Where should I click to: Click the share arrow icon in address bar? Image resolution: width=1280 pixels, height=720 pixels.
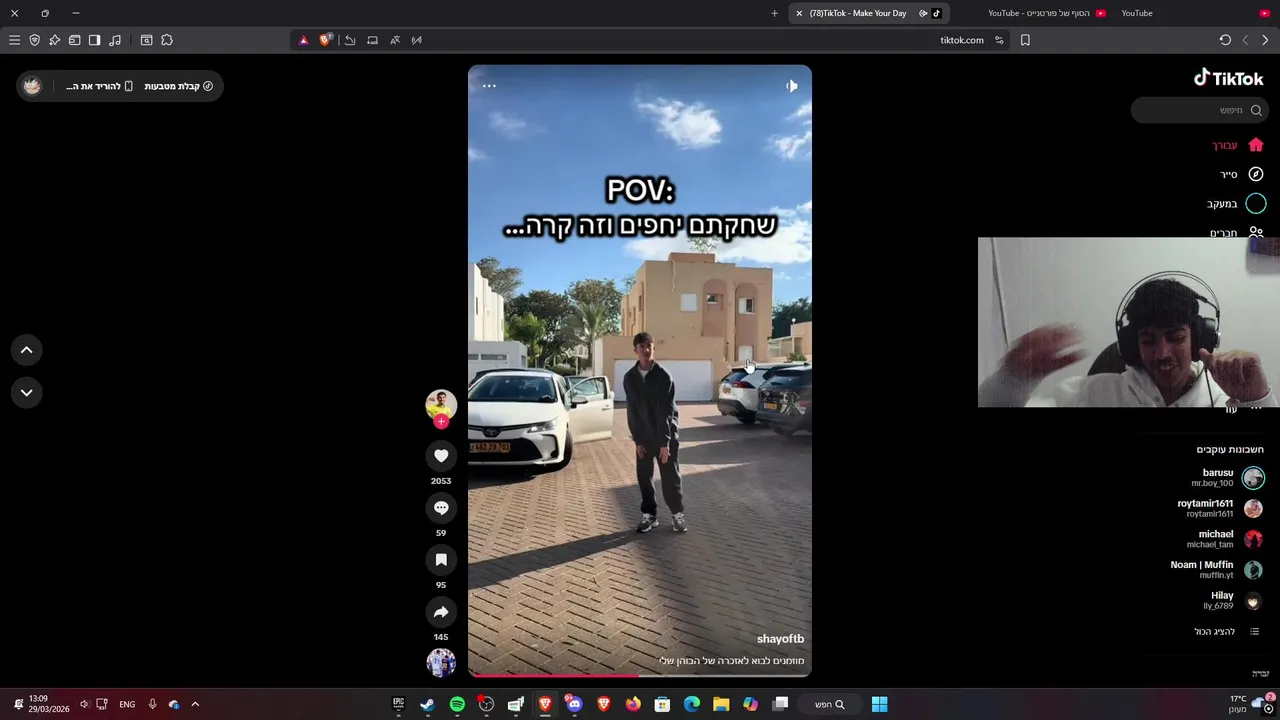(x=350, y=40)
